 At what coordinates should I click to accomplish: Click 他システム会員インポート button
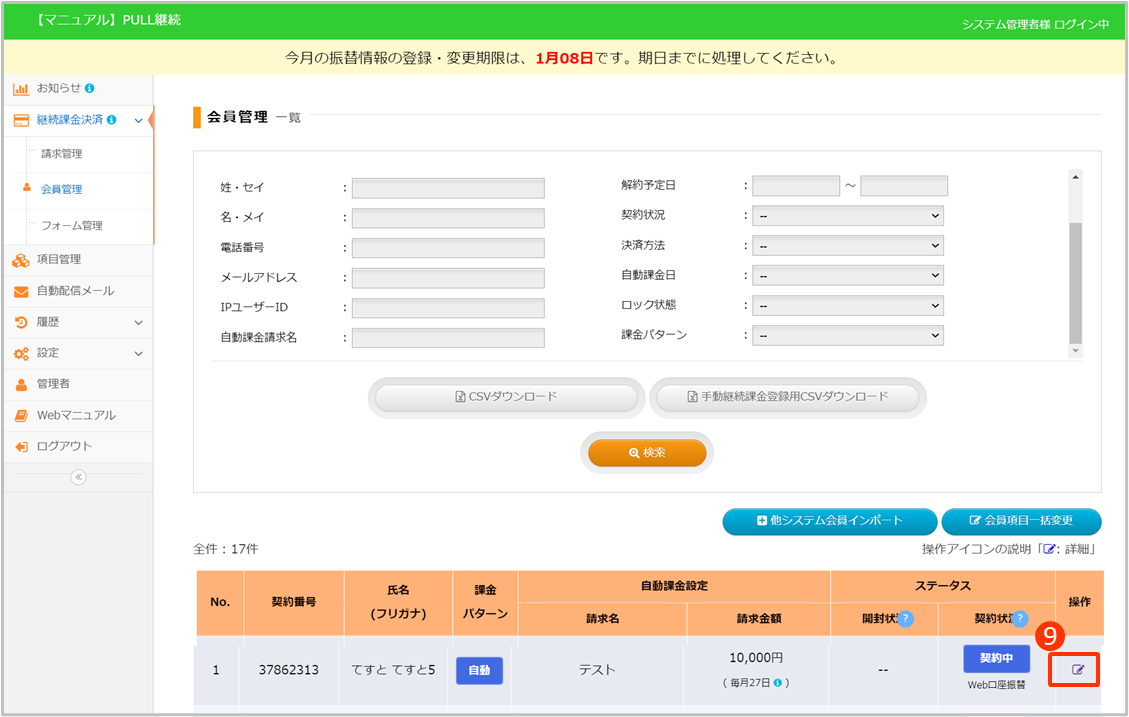(829, 521)
